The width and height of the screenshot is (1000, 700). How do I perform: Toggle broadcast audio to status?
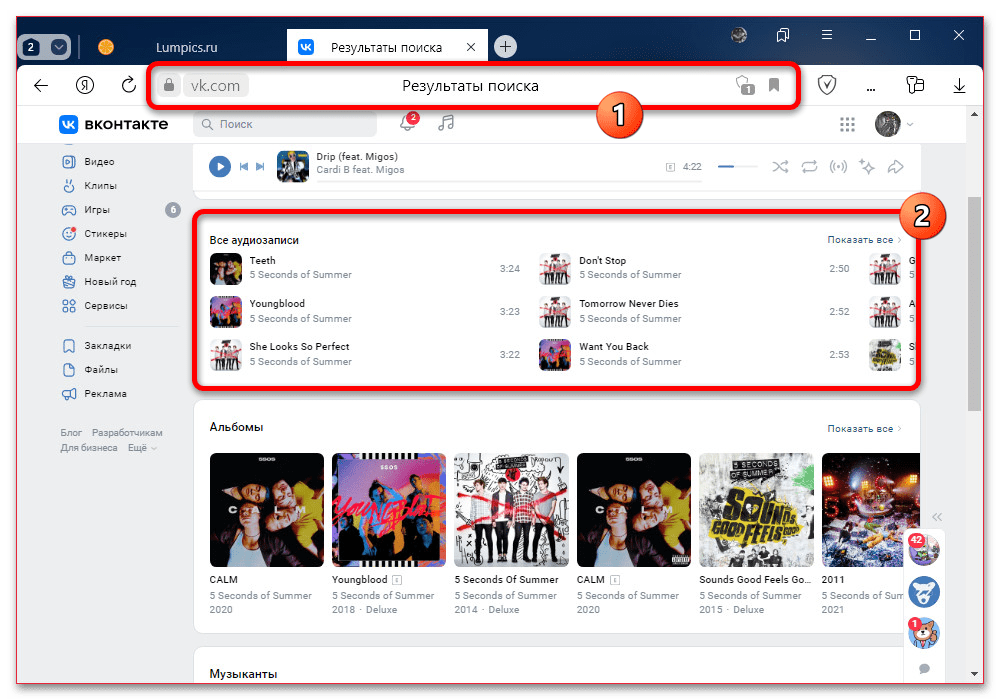838,167
